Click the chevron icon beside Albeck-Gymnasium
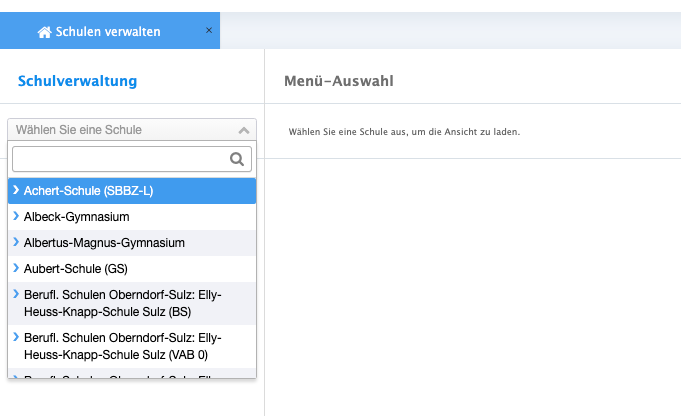This screenshot has height=416, width=681. 16,215
